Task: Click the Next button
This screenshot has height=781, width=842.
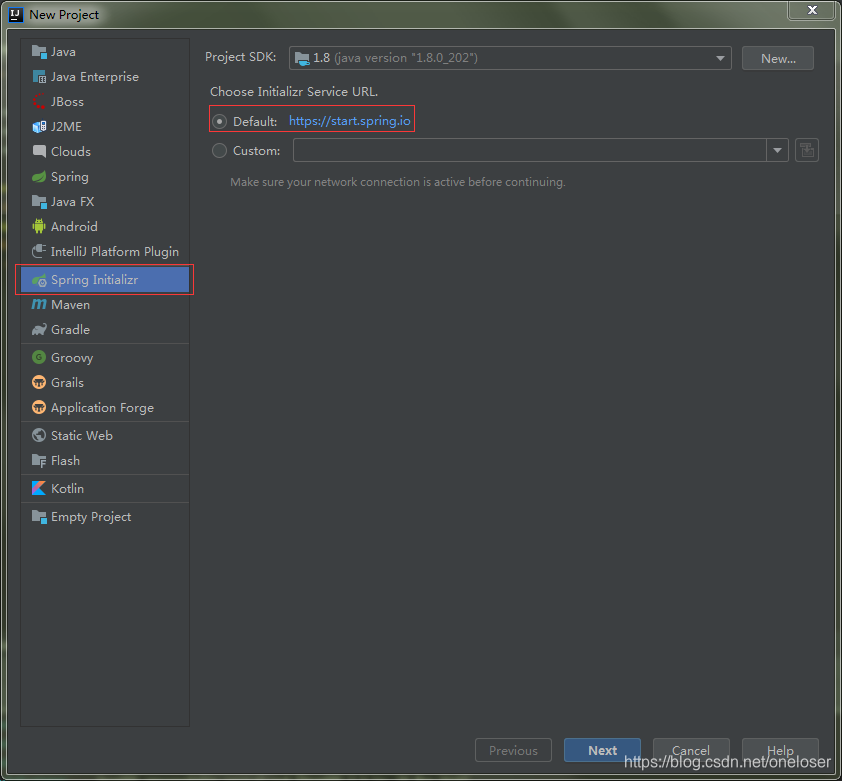Action: pyautogui.click(x=602, y=750)
